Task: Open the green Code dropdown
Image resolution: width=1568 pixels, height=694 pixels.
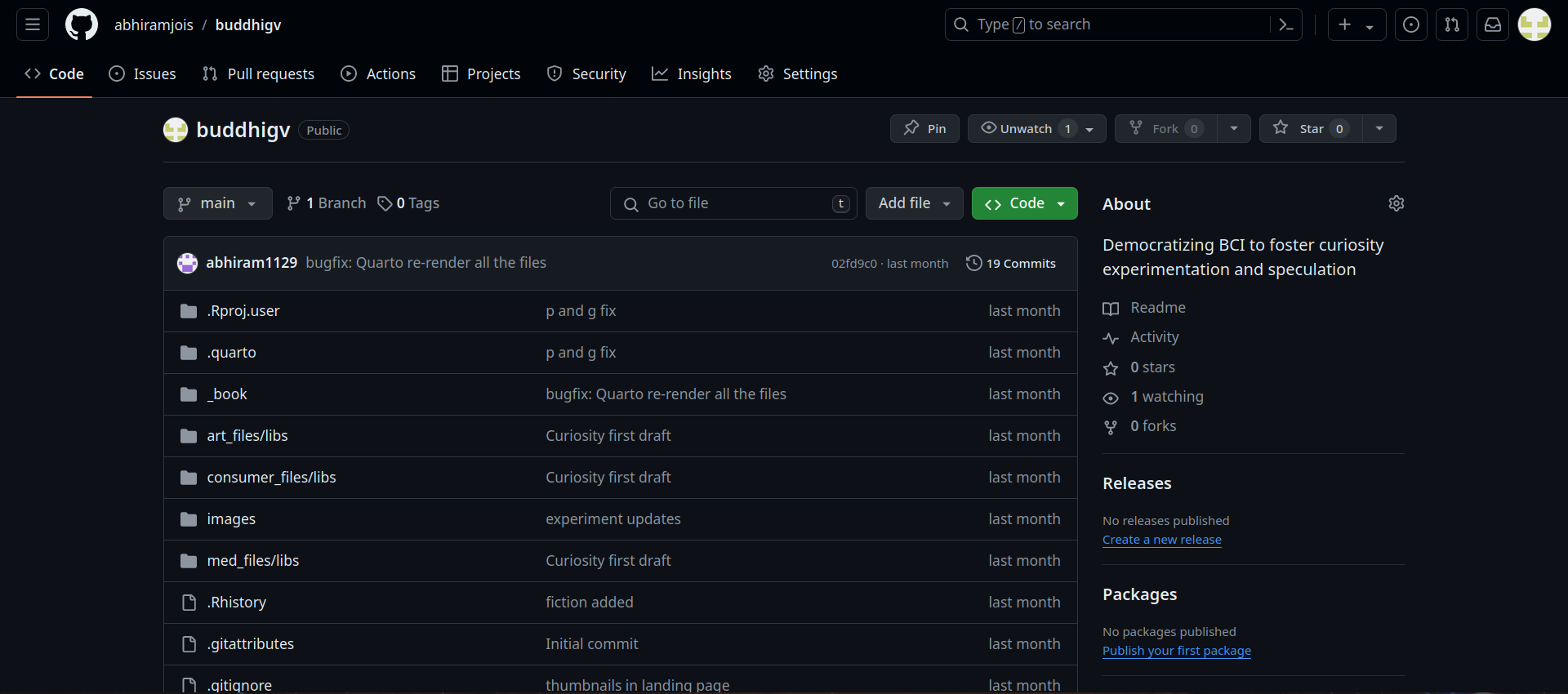Action: tap(1025, 203)
